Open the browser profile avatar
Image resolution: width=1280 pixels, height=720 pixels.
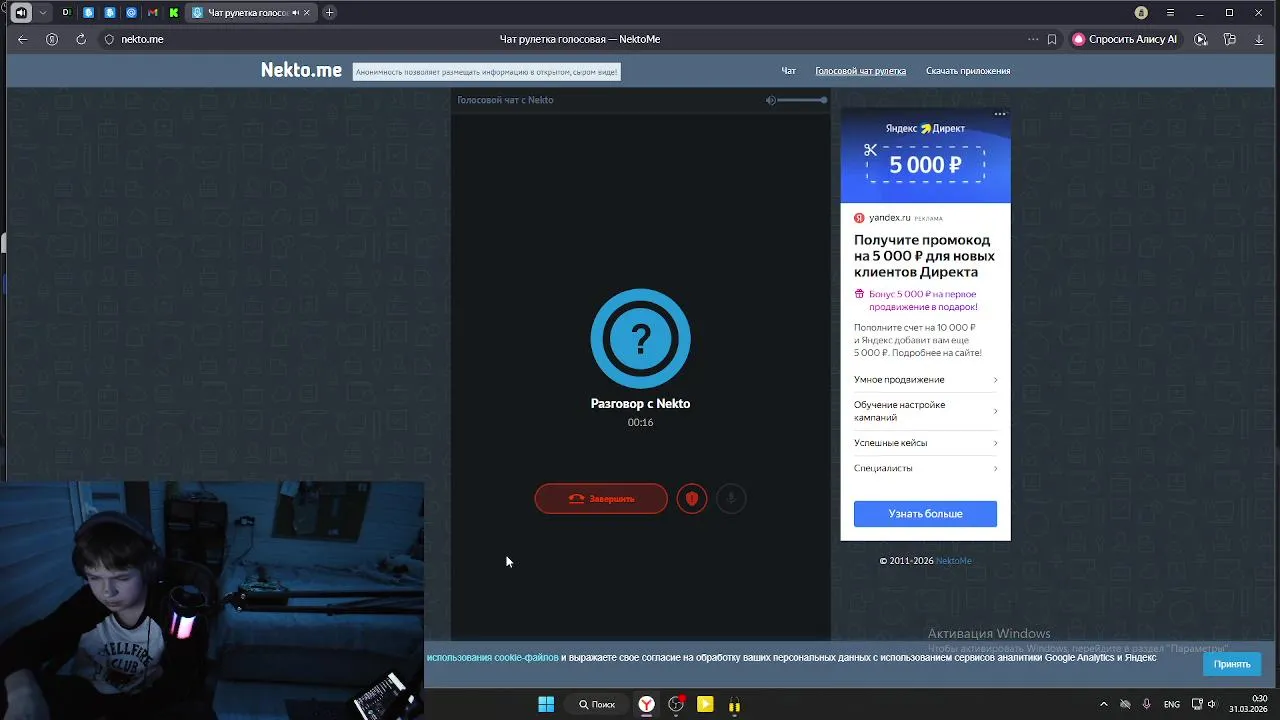click(x=1141, y=13)
